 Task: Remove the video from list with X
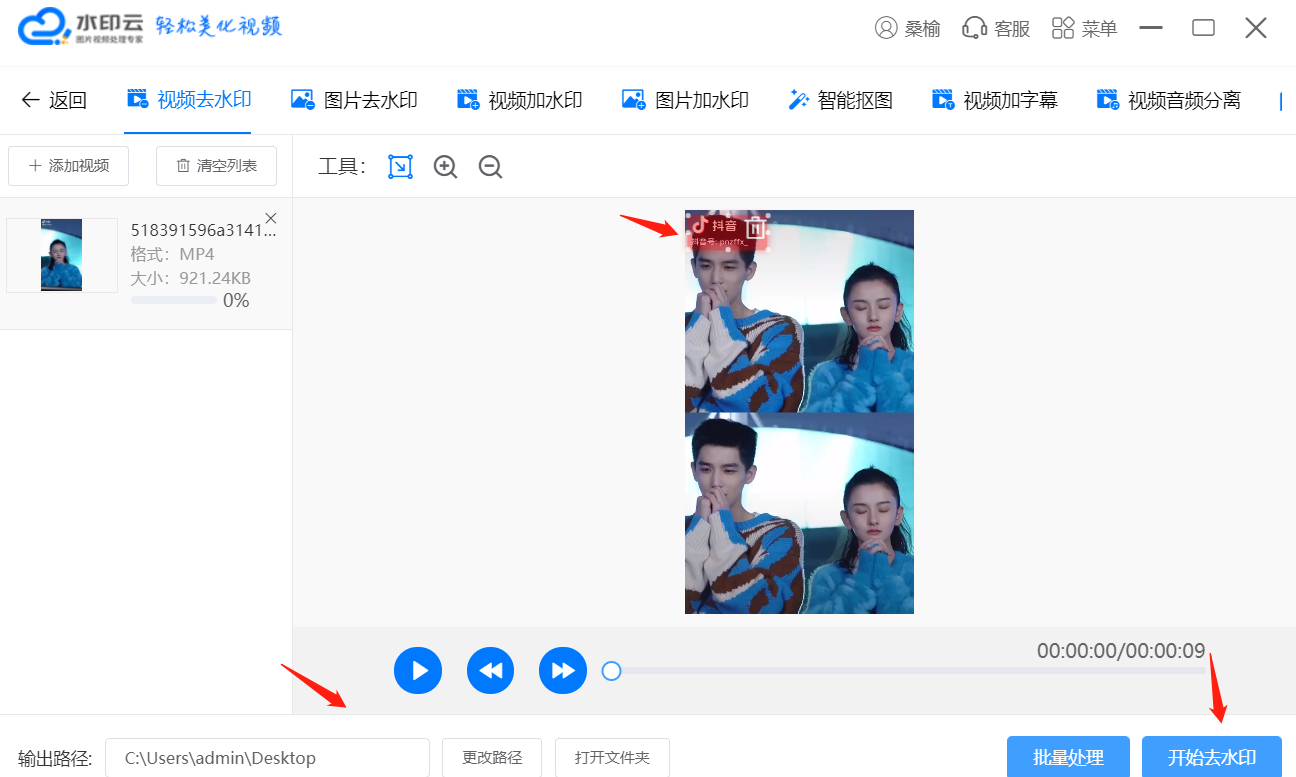click(x=271, y=219)
